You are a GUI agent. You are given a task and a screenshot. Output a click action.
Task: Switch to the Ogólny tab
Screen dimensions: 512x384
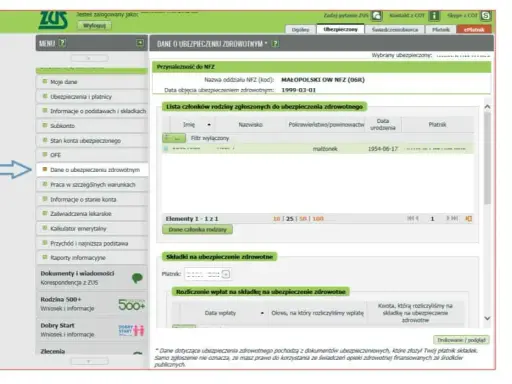tap(300, 30)
